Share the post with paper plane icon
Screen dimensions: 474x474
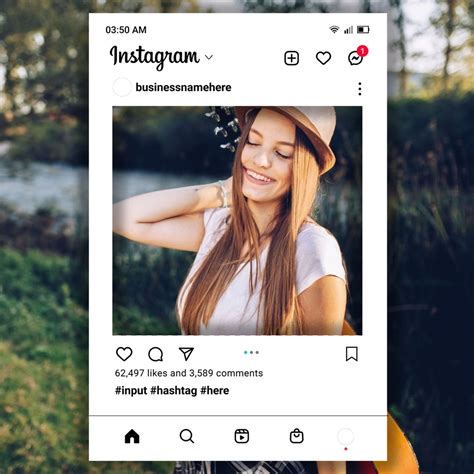click(x=186, y=354)
